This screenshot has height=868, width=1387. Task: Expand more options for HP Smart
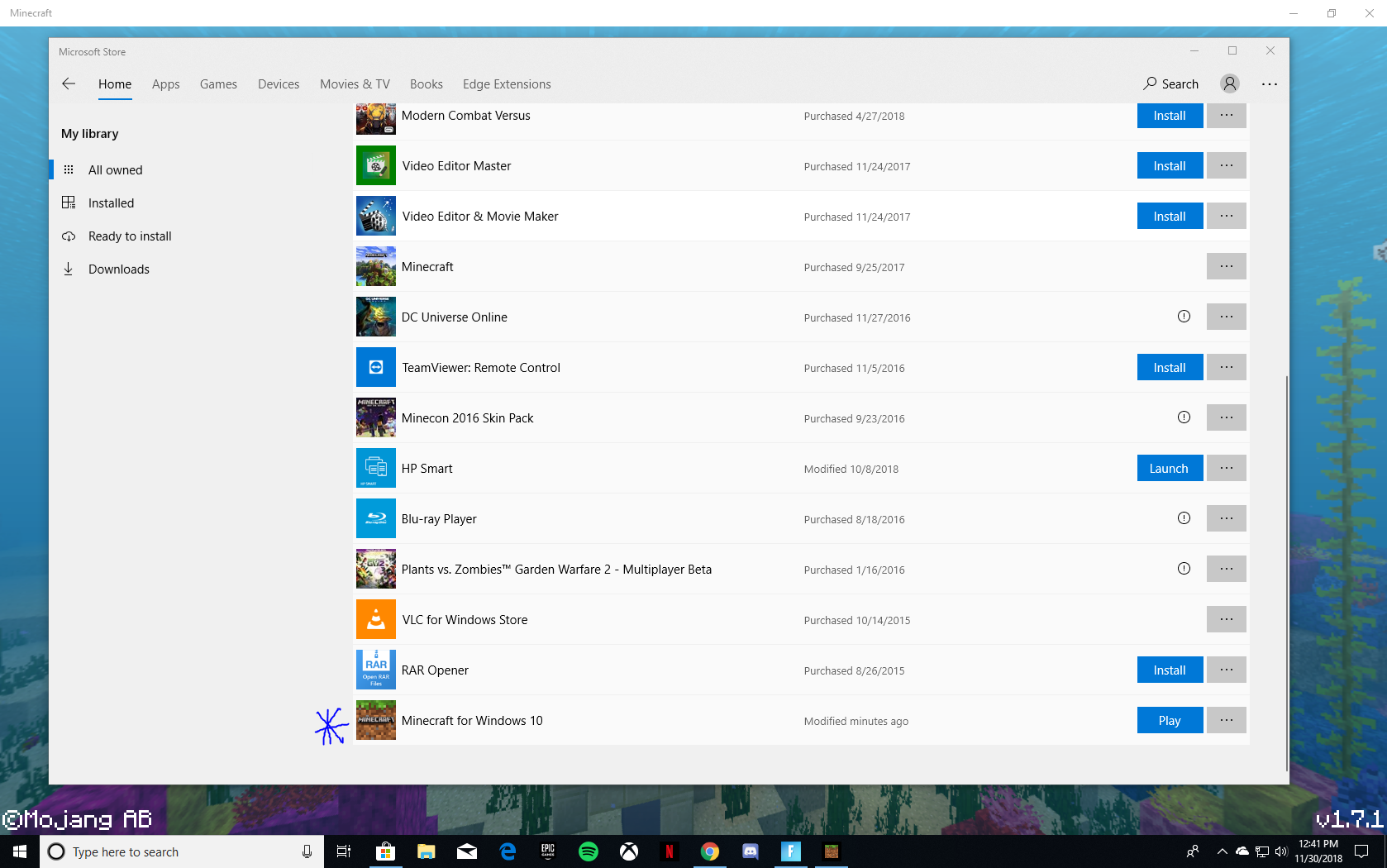click(x=1226, y=468)
